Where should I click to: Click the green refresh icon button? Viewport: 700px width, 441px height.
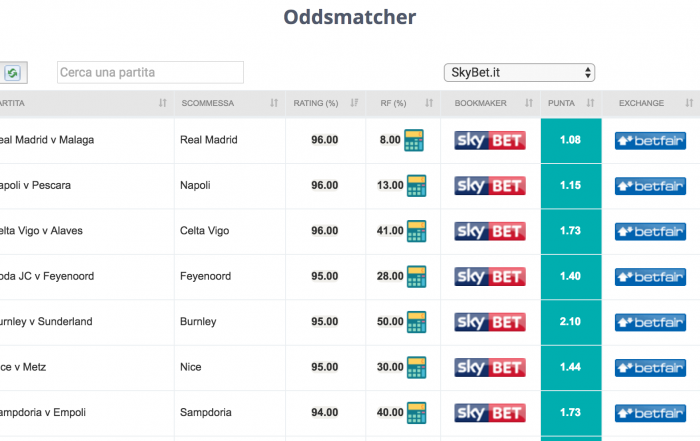(x=13, y=72)
